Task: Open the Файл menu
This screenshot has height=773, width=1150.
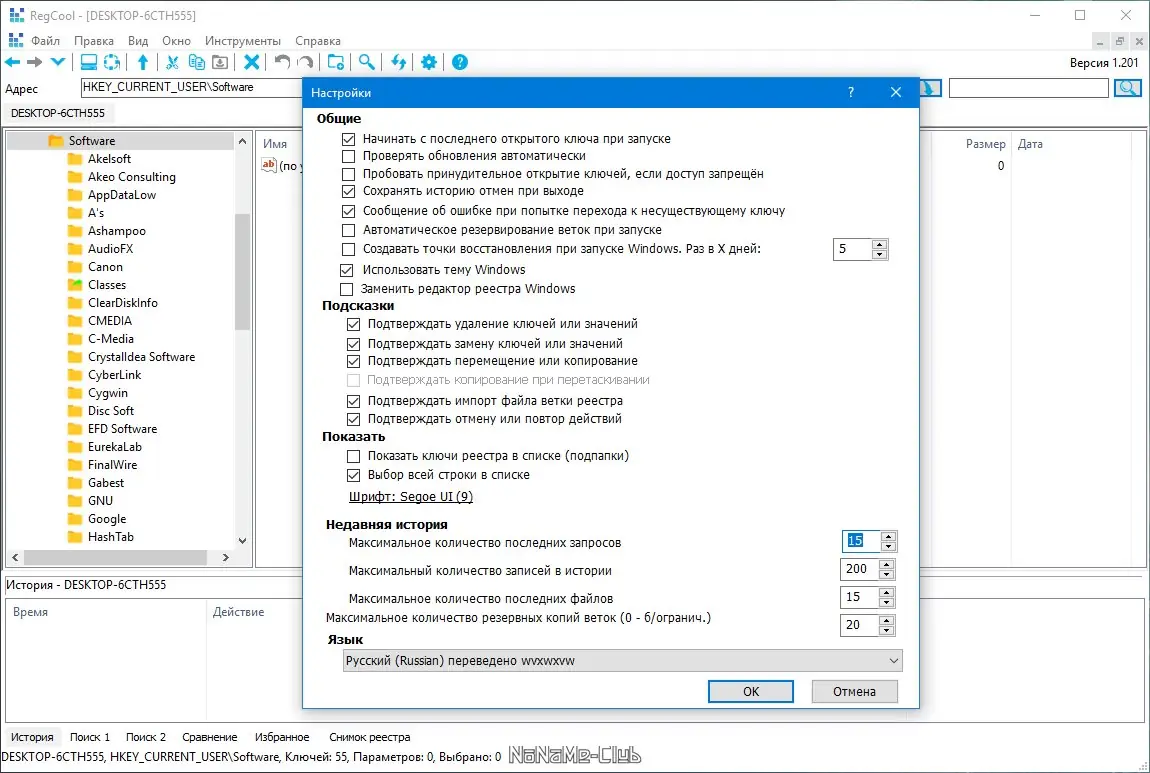Action: pos(45,41)
